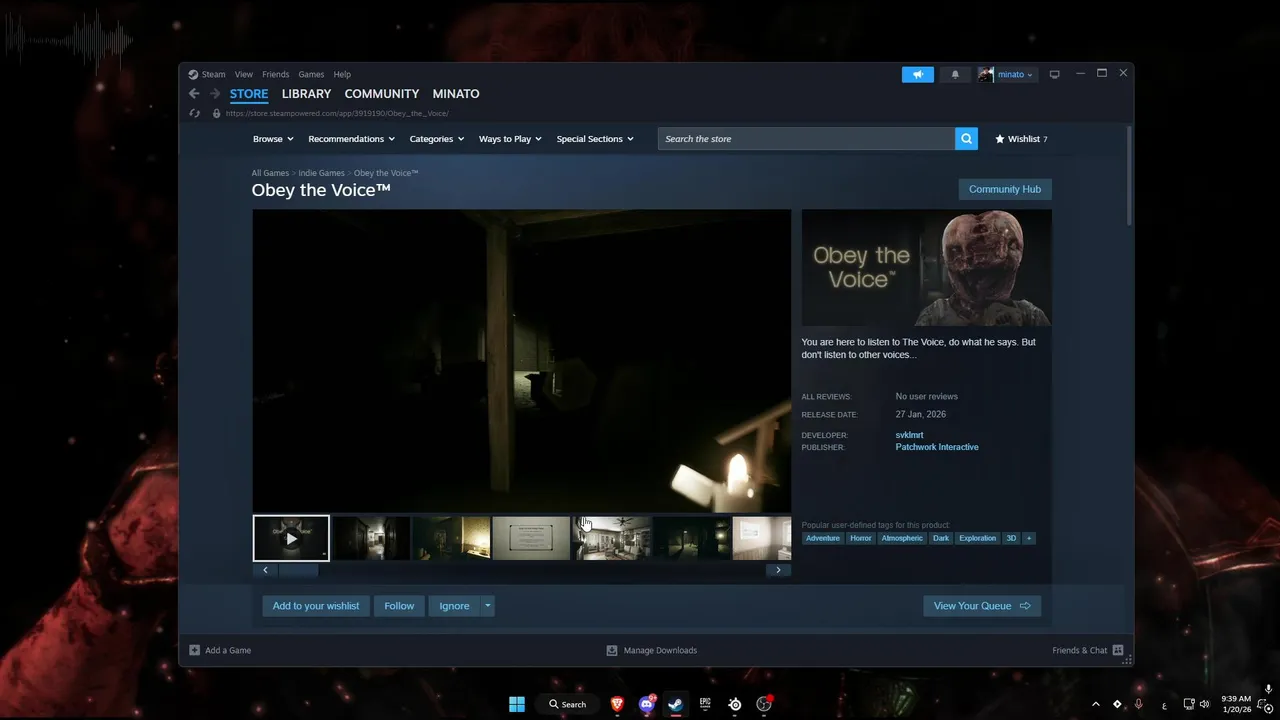Switch to the LIBRARY tab

306,94
